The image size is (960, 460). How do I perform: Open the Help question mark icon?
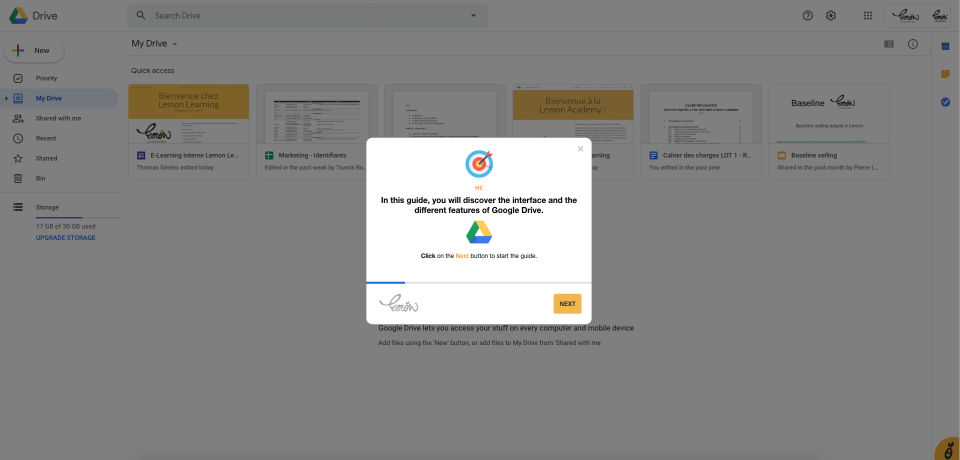pos(808,15)
